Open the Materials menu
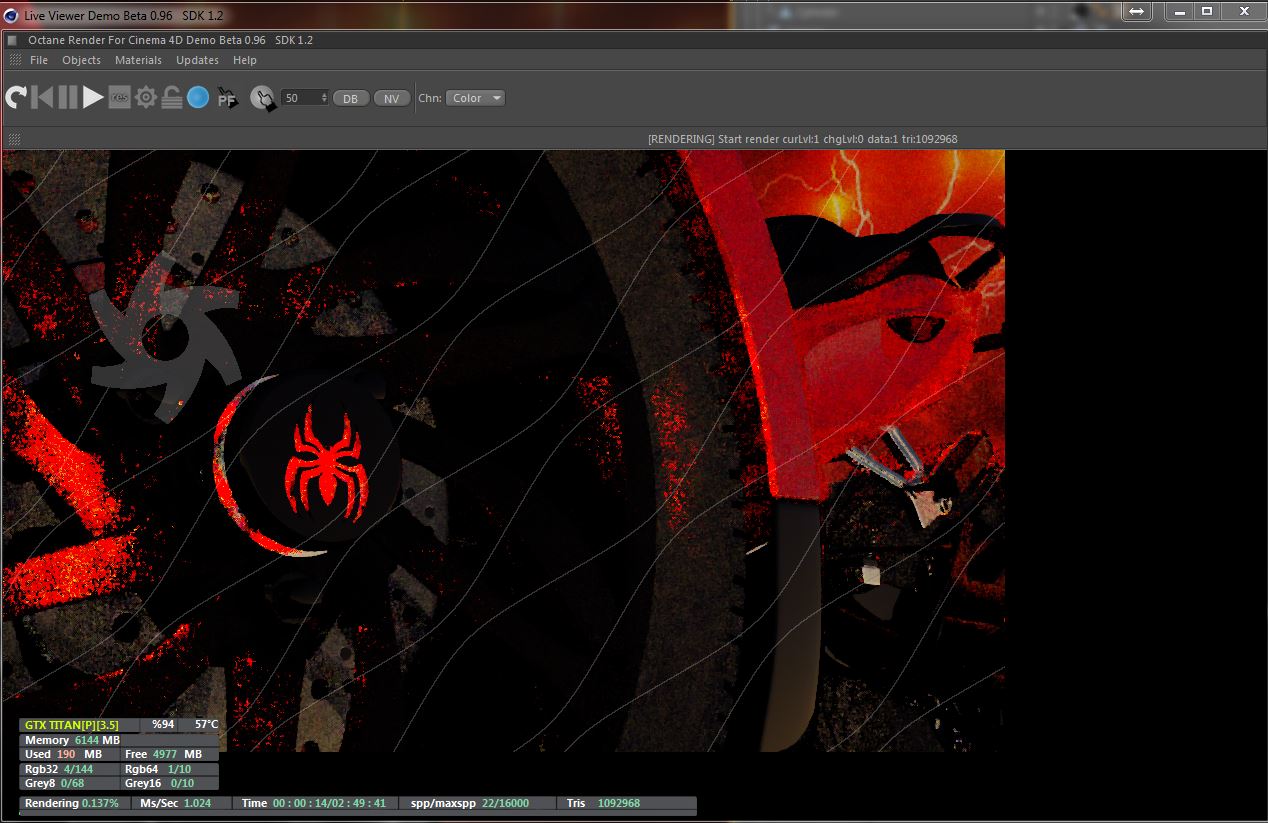Image resolution: width=1268 pixels, height=823 pixels. coord(138,60)
